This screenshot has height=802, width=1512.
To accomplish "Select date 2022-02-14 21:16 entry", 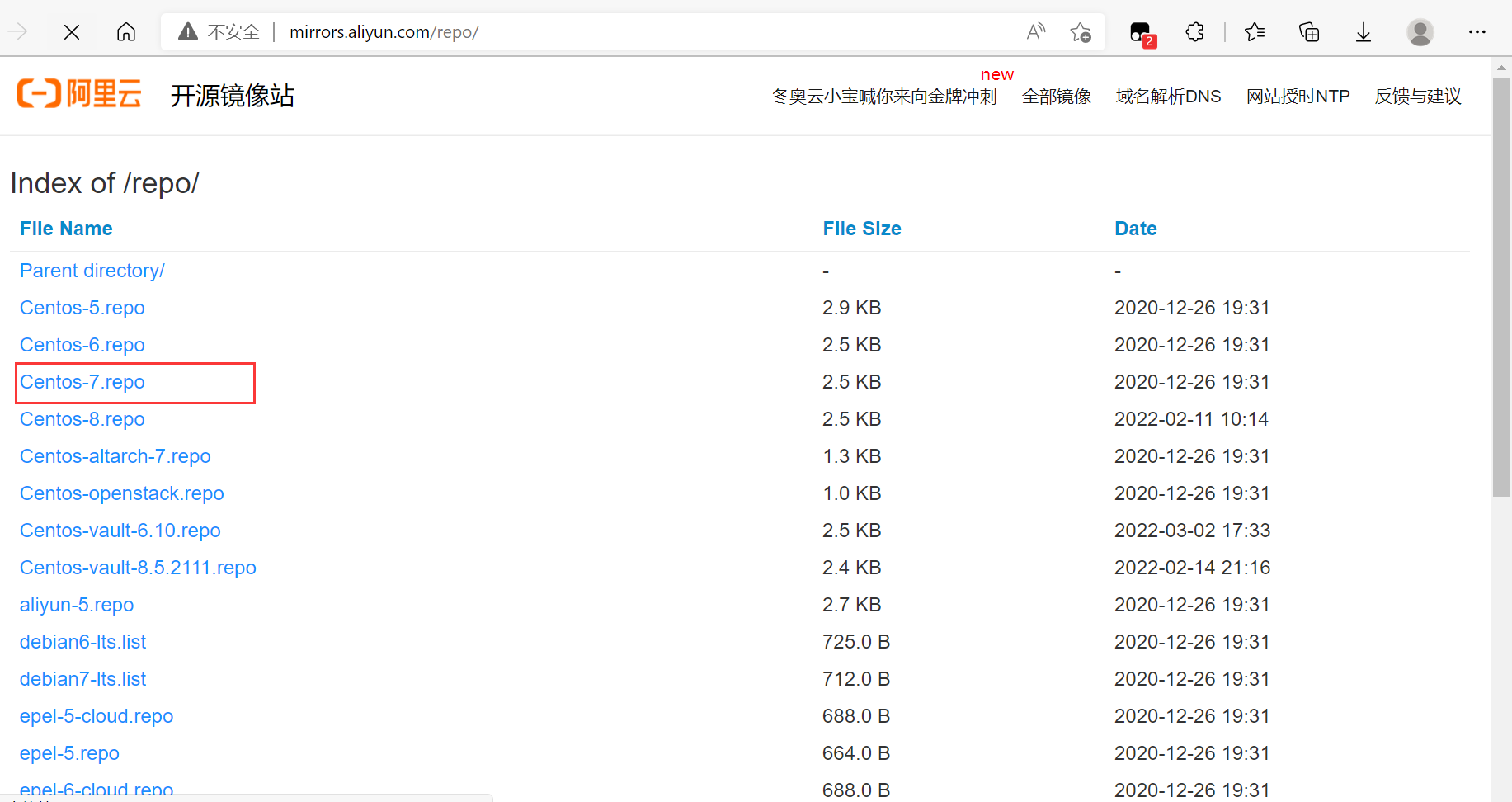I will pos(1192,568).
